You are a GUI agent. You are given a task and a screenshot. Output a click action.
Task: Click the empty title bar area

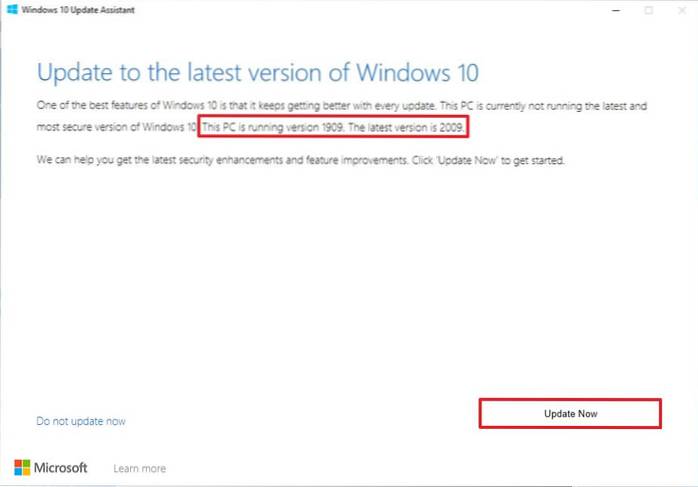[350, 10]
